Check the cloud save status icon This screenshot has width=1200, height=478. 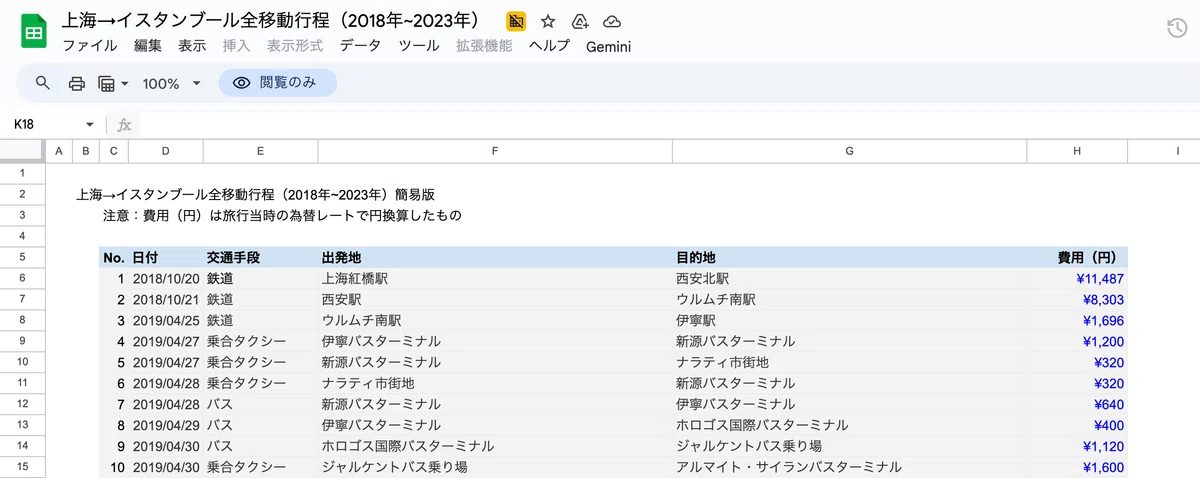tap(612, 21)
